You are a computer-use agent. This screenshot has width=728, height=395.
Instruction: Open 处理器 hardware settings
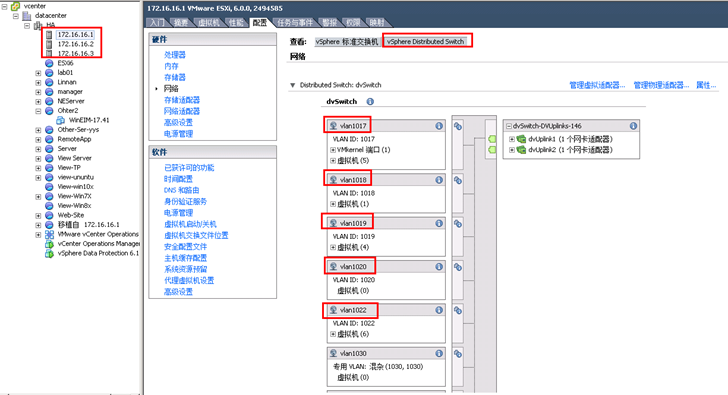pyautogui.click(x=175, y=55)
